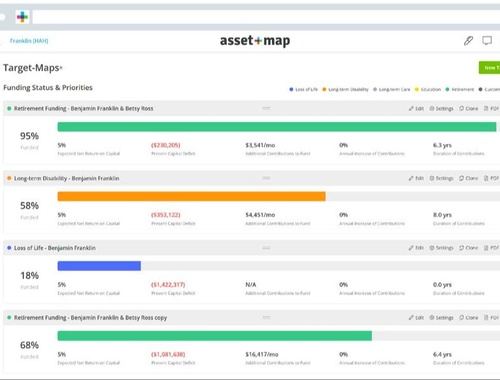
Task: Click the ($230,205) capital deficit value
Action: pyautogui.click(x=166, y=145)
